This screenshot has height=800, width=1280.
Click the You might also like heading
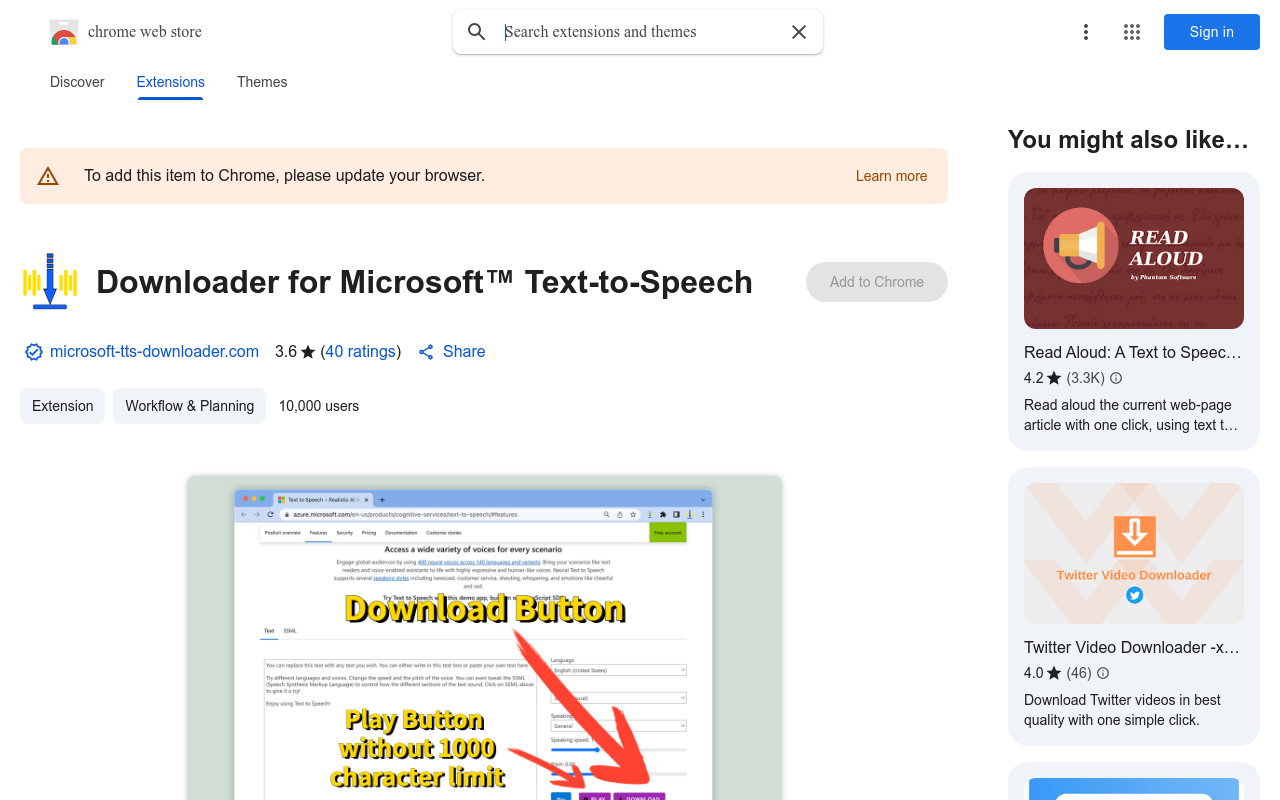[1128, 140]
